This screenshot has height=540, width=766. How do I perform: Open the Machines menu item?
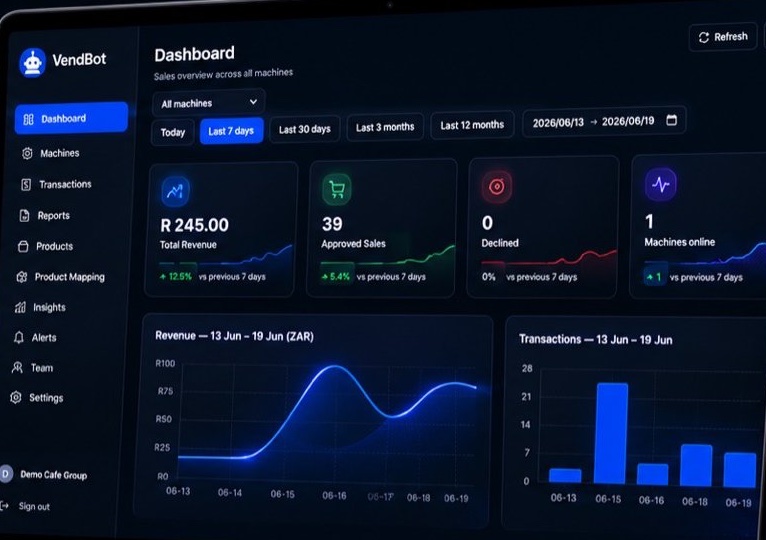[60, 153]
